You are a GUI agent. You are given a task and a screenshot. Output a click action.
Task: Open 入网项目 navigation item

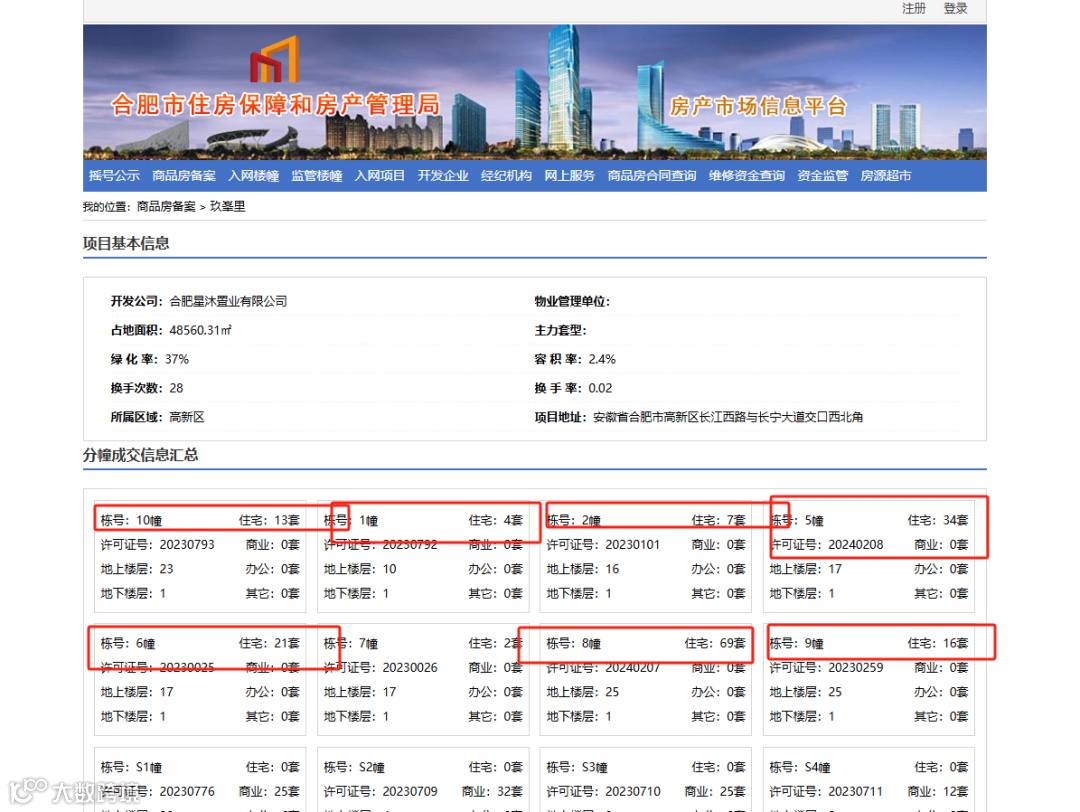click(x=380, y=176)
